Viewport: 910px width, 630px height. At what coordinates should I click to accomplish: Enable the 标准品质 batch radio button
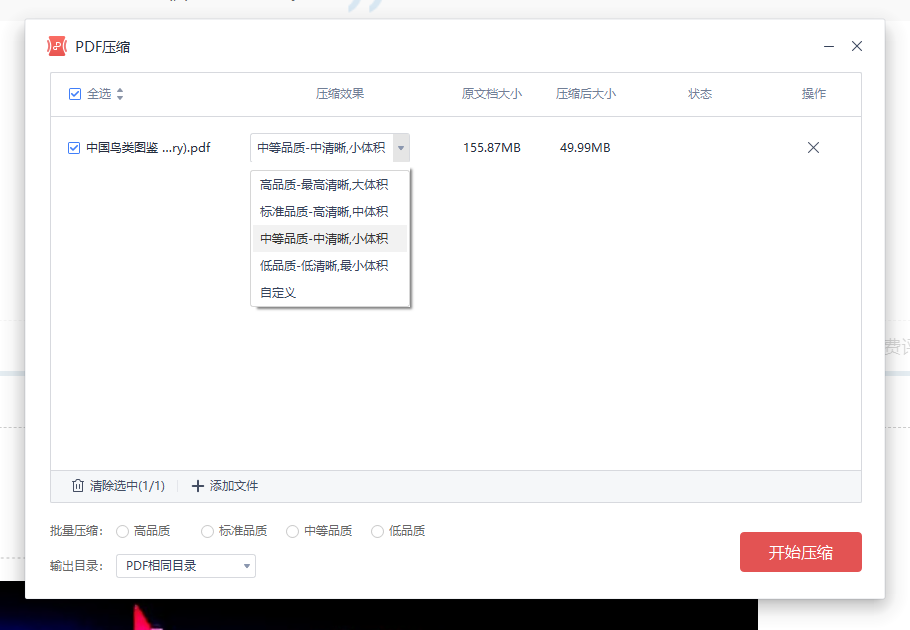click(206, 530)
